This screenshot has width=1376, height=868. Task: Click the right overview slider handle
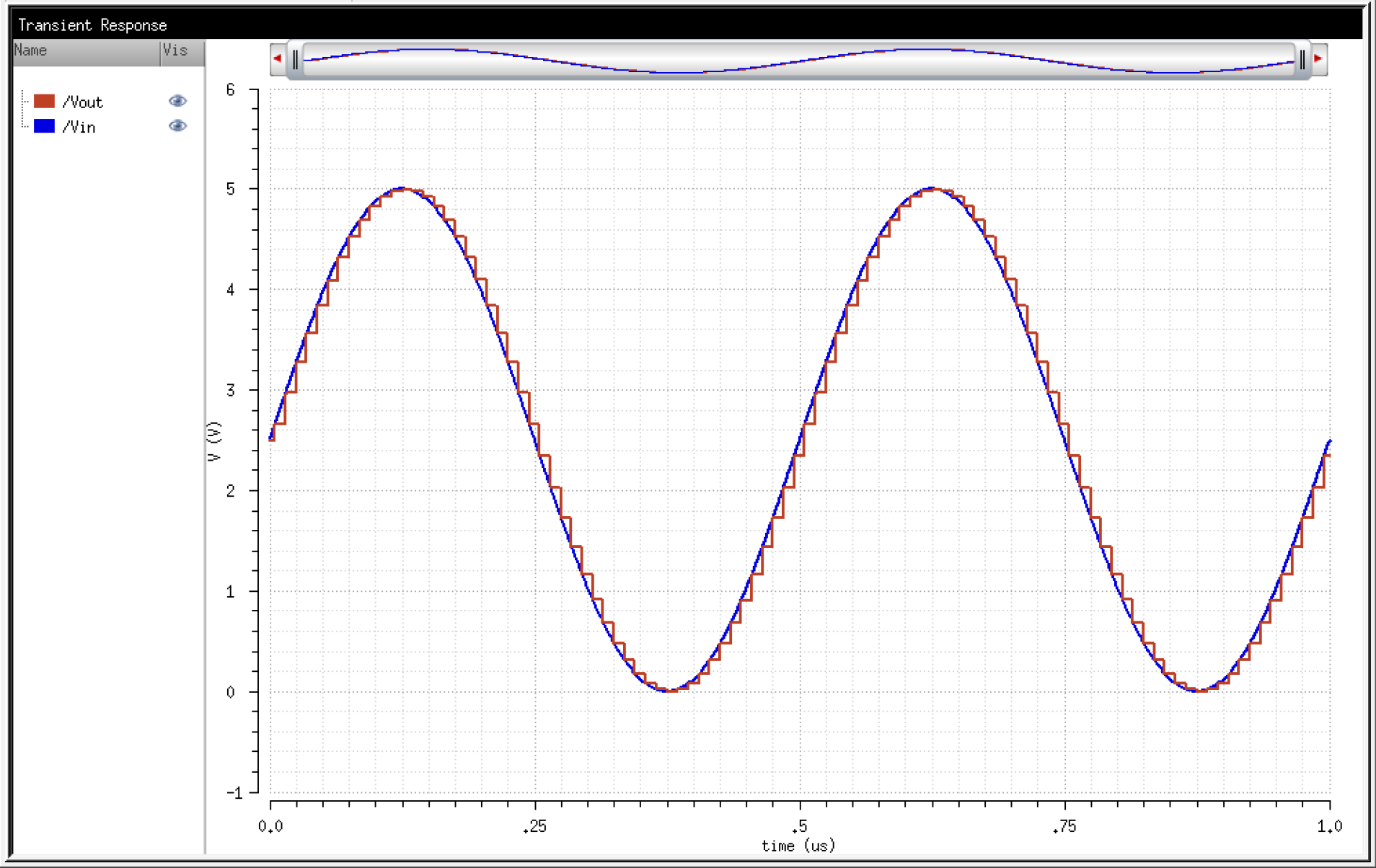pyautogui.click(x=1302, y=58)
